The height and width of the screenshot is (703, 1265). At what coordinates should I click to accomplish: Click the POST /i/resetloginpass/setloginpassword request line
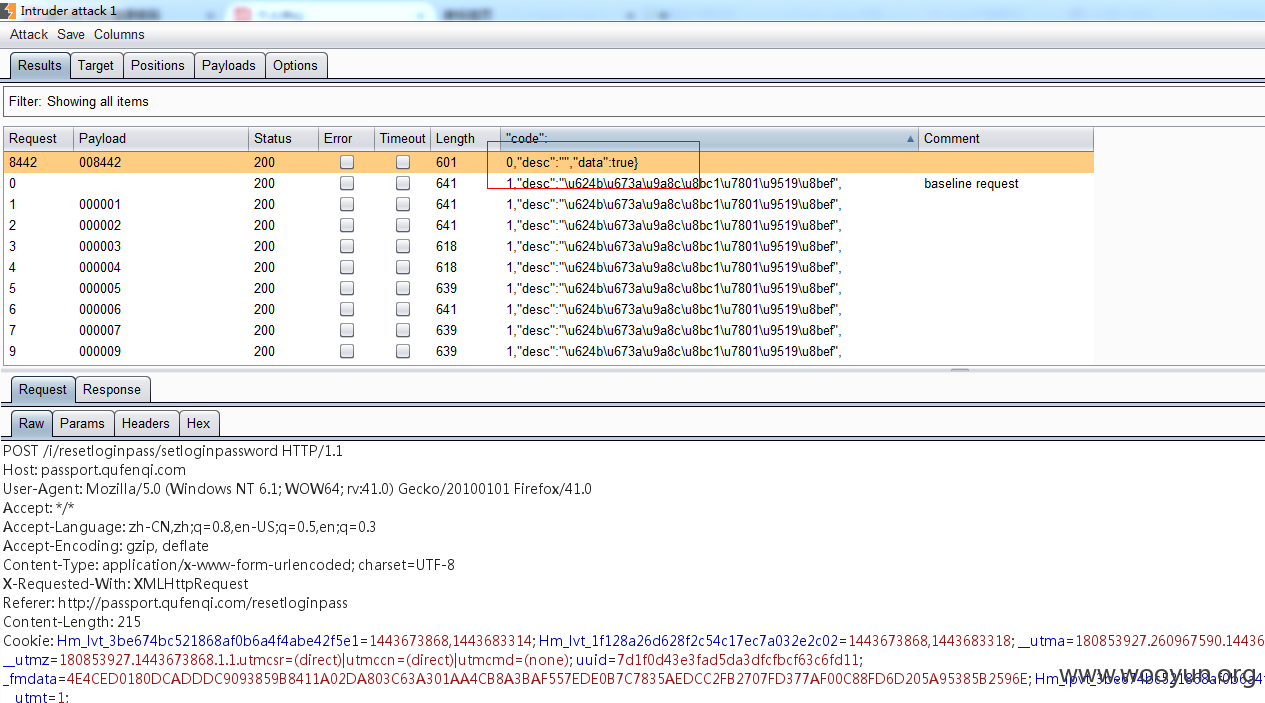pyautogui.click(x=173, y=451)
